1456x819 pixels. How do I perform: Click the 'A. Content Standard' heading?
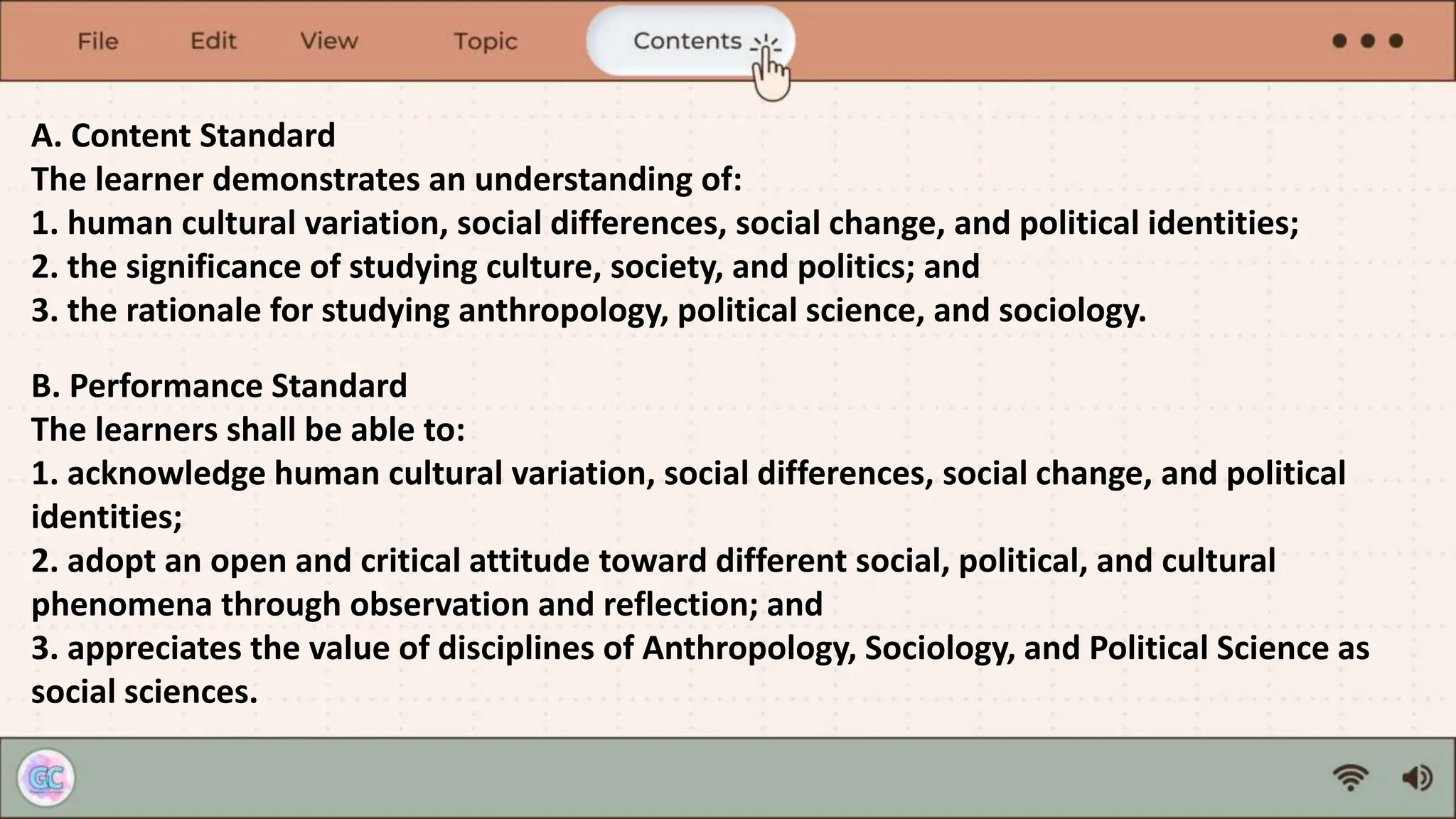(x=183, y=135)
